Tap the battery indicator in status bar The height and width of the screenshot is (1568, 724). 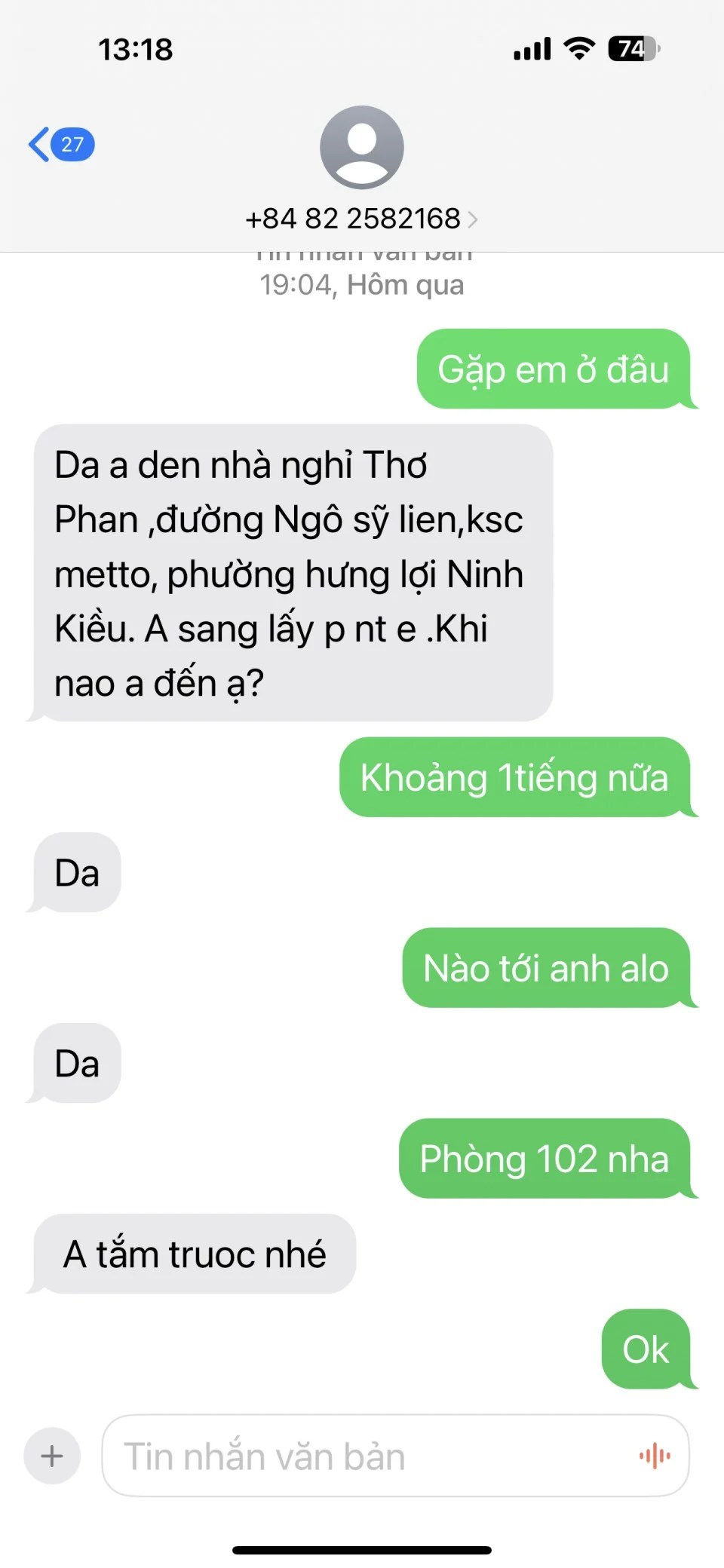pos(634,49)
